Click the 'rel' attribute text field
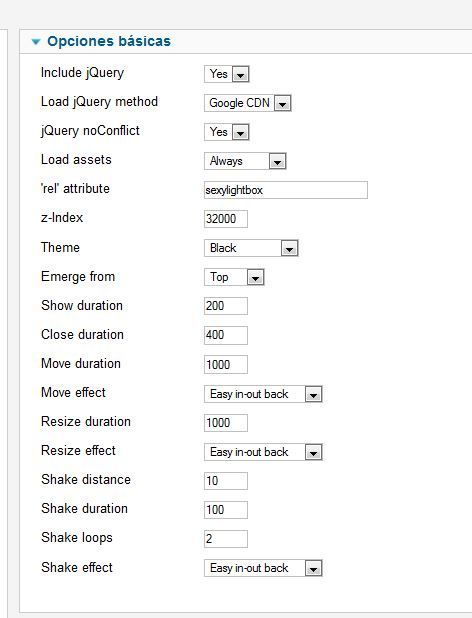This screenshot has width=472, height=618. (286, 190)
